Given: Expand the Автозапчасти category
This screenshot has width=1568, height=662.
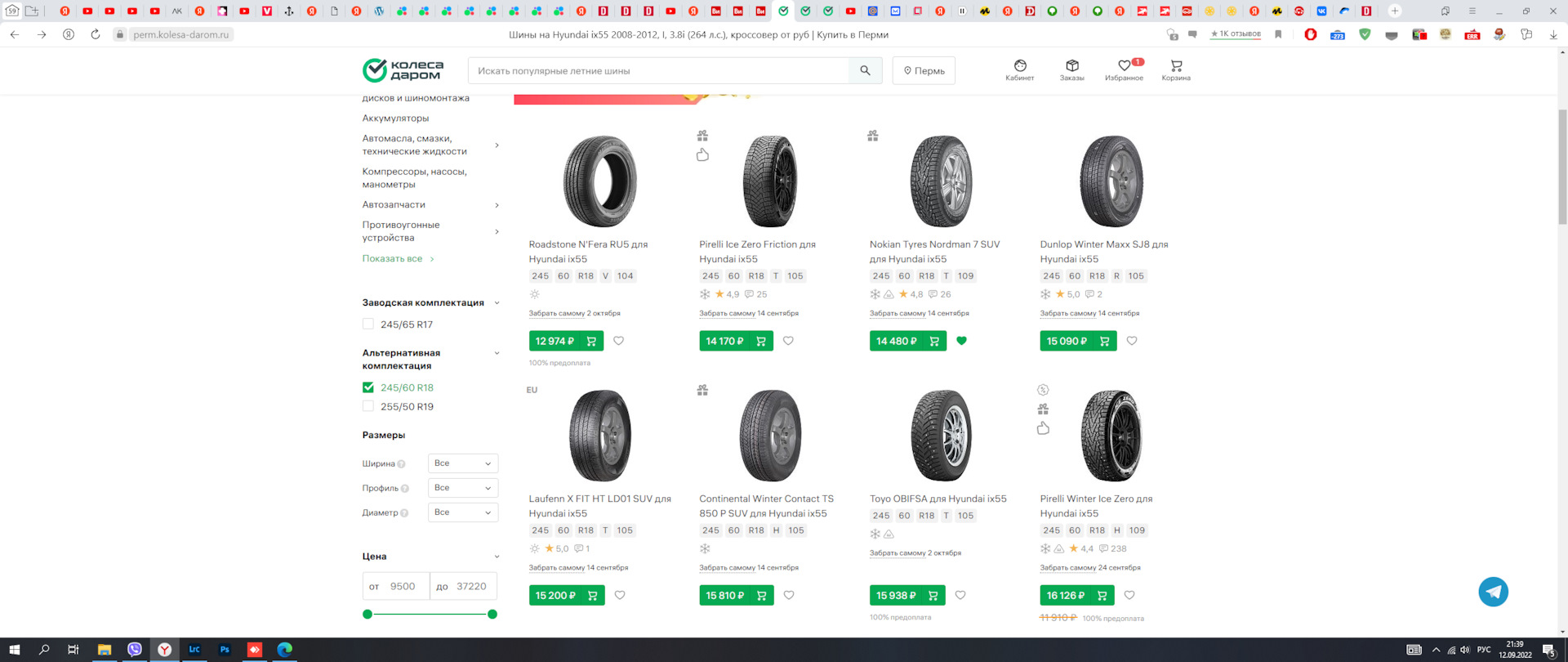Looking at the screenshot, I should click(497, 205).
